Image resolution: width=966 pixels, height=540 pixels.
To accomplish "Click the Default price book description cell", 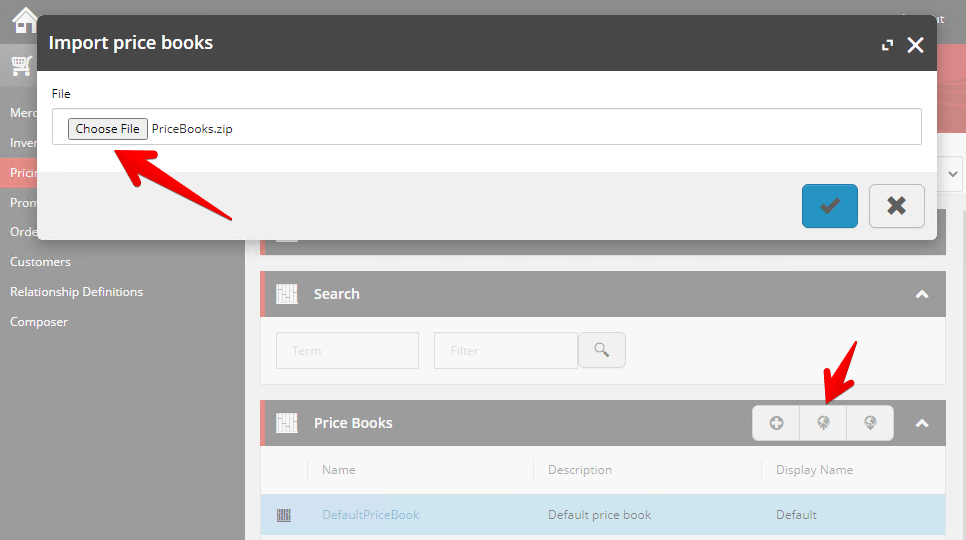I will (599, 515).
